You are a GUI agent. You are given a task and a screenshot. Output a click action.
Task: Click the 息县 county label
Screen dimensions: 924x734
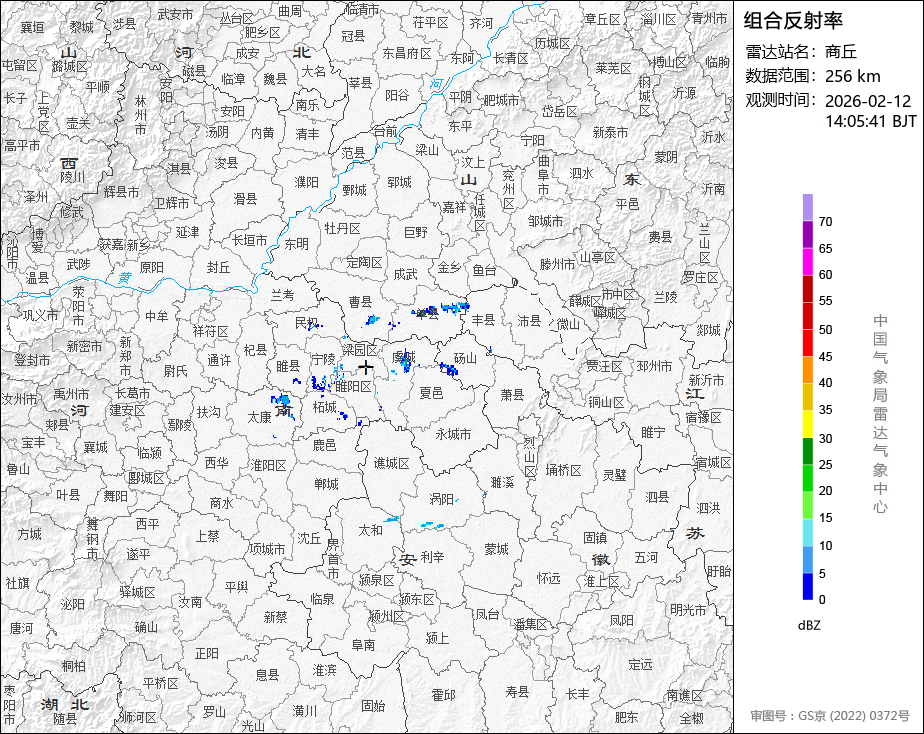click(x=267, y=674)
